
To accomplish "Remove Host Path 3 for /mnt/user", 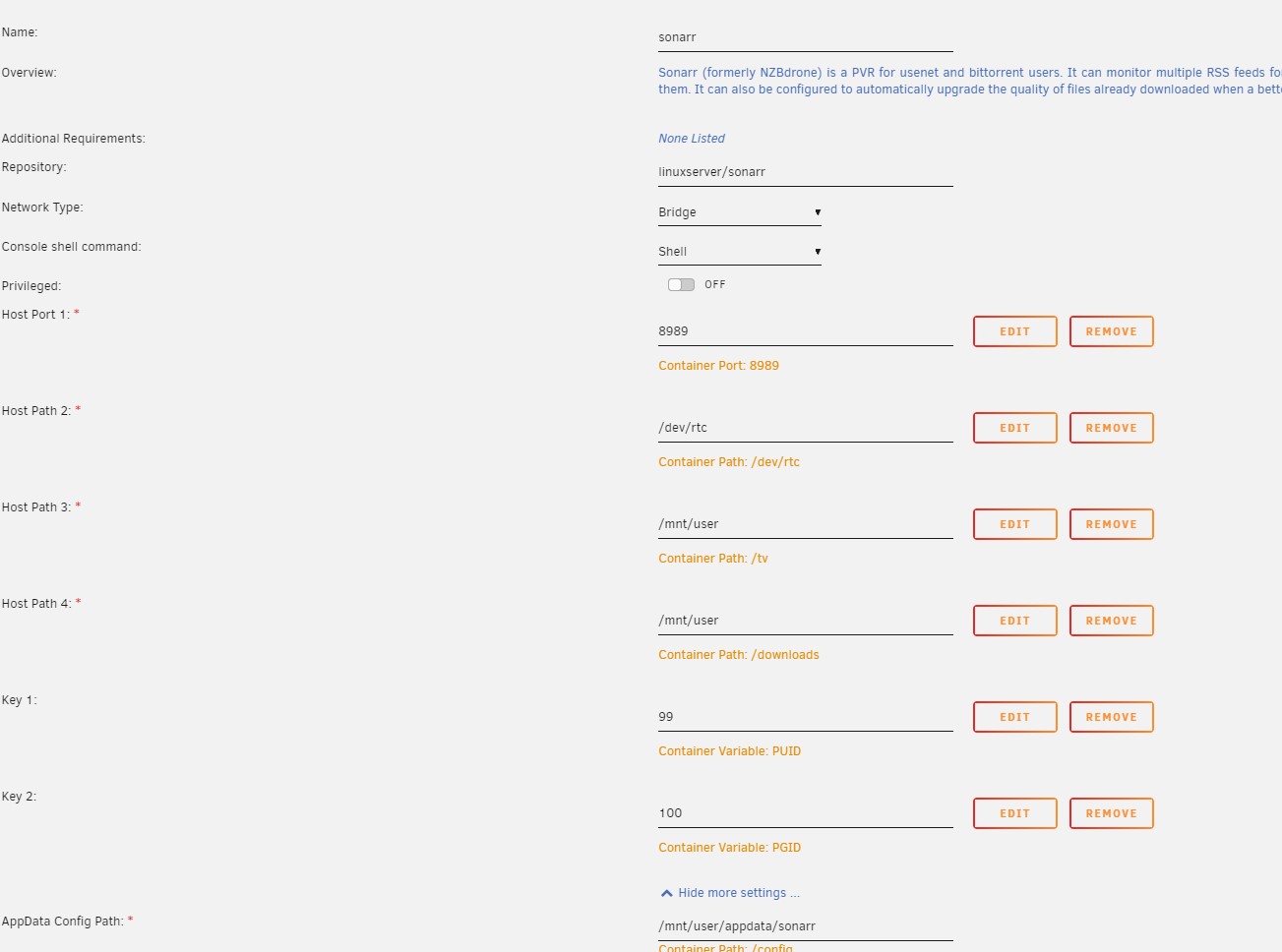I will tap(1111, 524).
